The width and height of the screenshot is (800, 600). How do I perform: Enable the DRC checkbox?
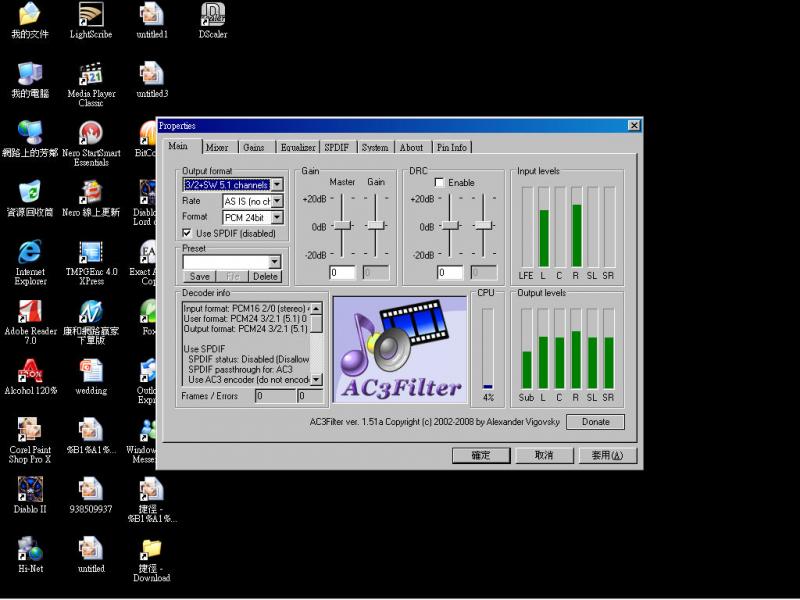[x=439, y=183]
